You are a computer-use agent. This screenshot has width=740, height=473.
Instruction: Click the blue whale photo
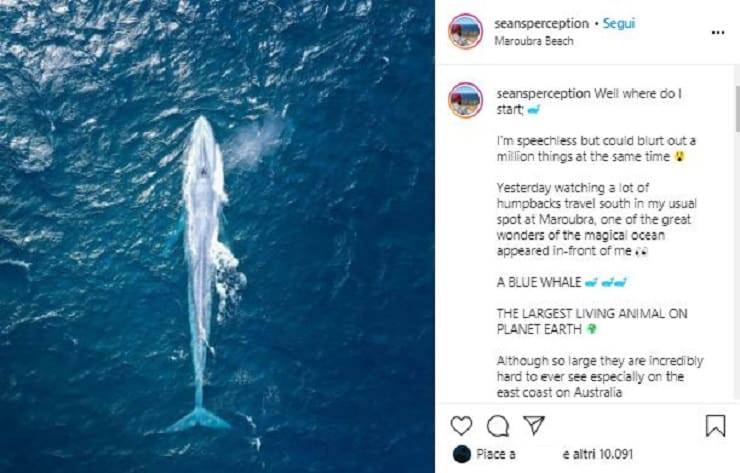[x=217, y=236]
